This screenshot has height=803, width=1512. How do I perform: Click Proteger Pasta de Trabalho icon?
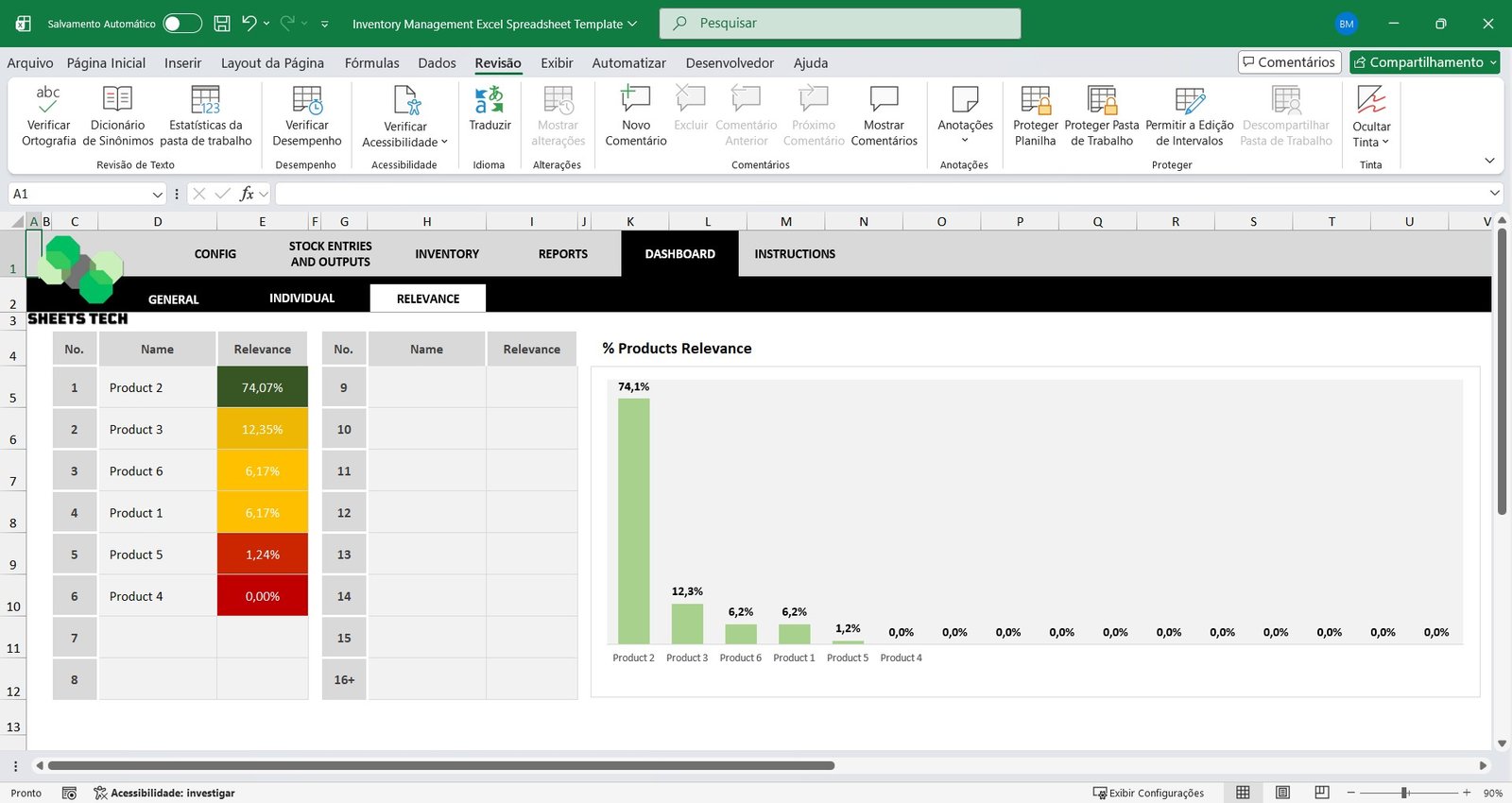pos(1102,99)
